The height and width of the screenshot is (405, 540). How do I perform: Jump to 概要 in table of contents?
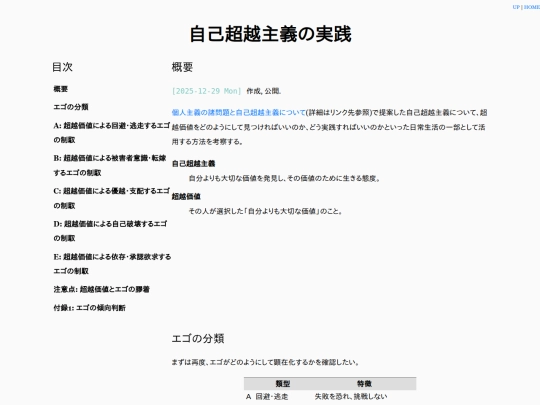(x=61, y=89)
